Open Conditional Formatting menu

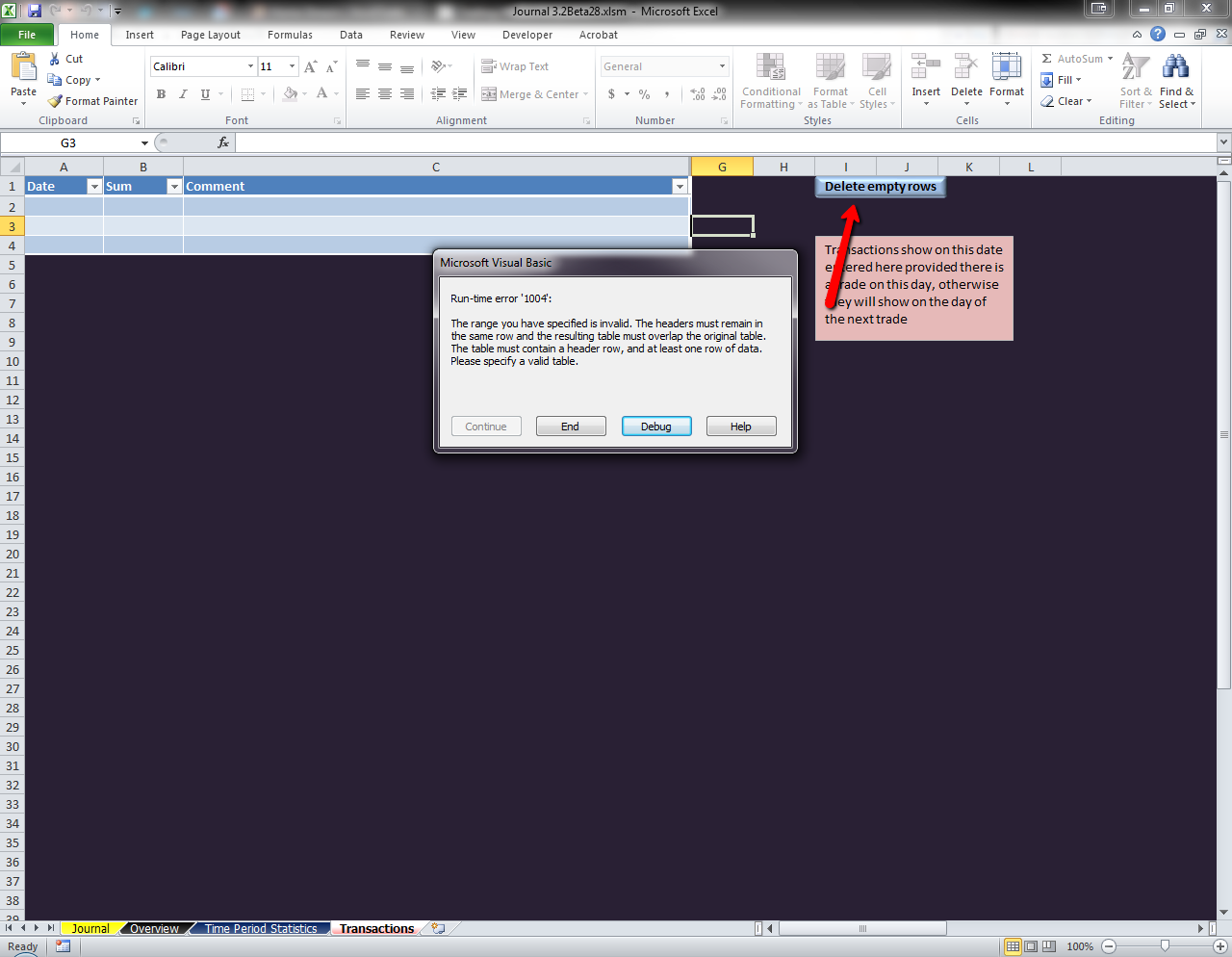click(x=771, y=81)
